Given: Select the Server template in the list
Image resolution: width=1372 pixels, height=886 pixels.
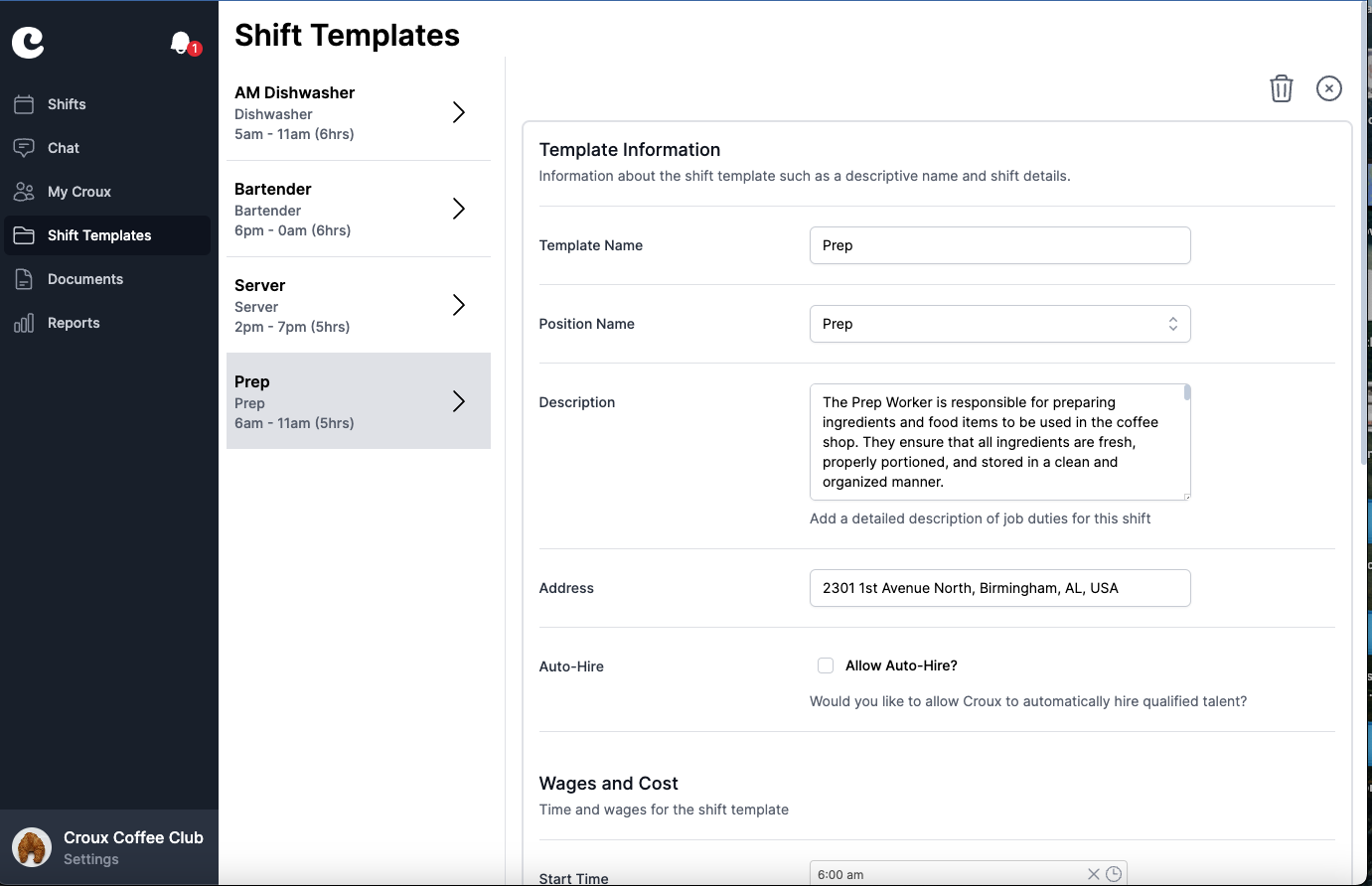Looking at the screenshot, I should pos(338,305).
